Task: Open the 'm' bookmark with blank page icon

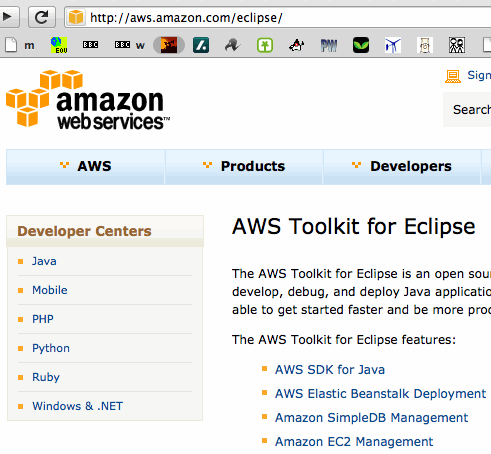Action: click(19, 45)
